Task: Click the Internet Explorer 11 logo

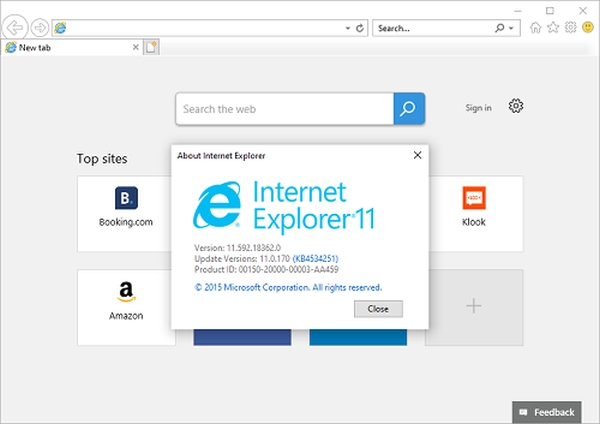Action: coord(284,207)
